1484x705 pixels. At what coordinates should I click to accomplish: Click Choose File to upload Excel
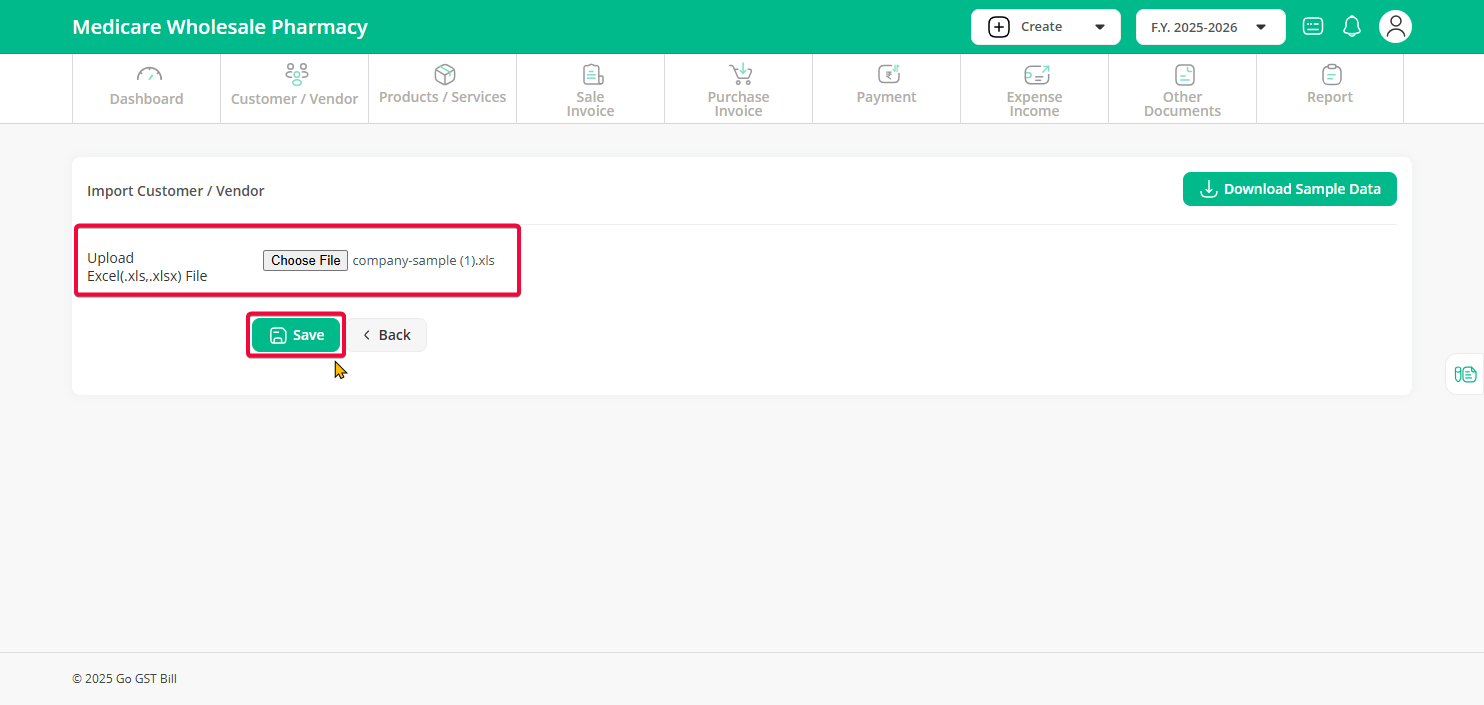(305, 260)
